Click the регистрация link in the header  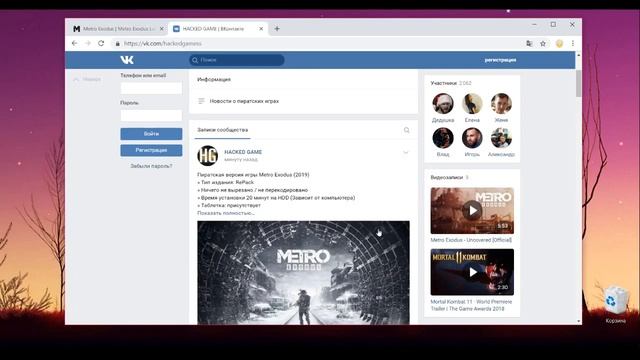500,60
